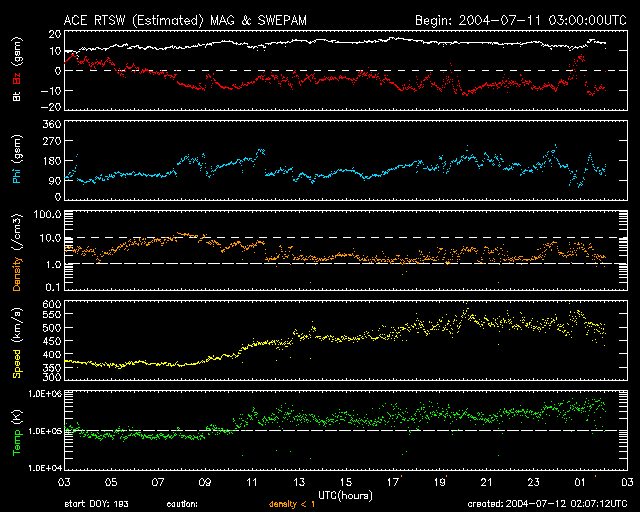
Task: Select the "10.0" tick on Density axis
Action: click(x=51, y=238)
